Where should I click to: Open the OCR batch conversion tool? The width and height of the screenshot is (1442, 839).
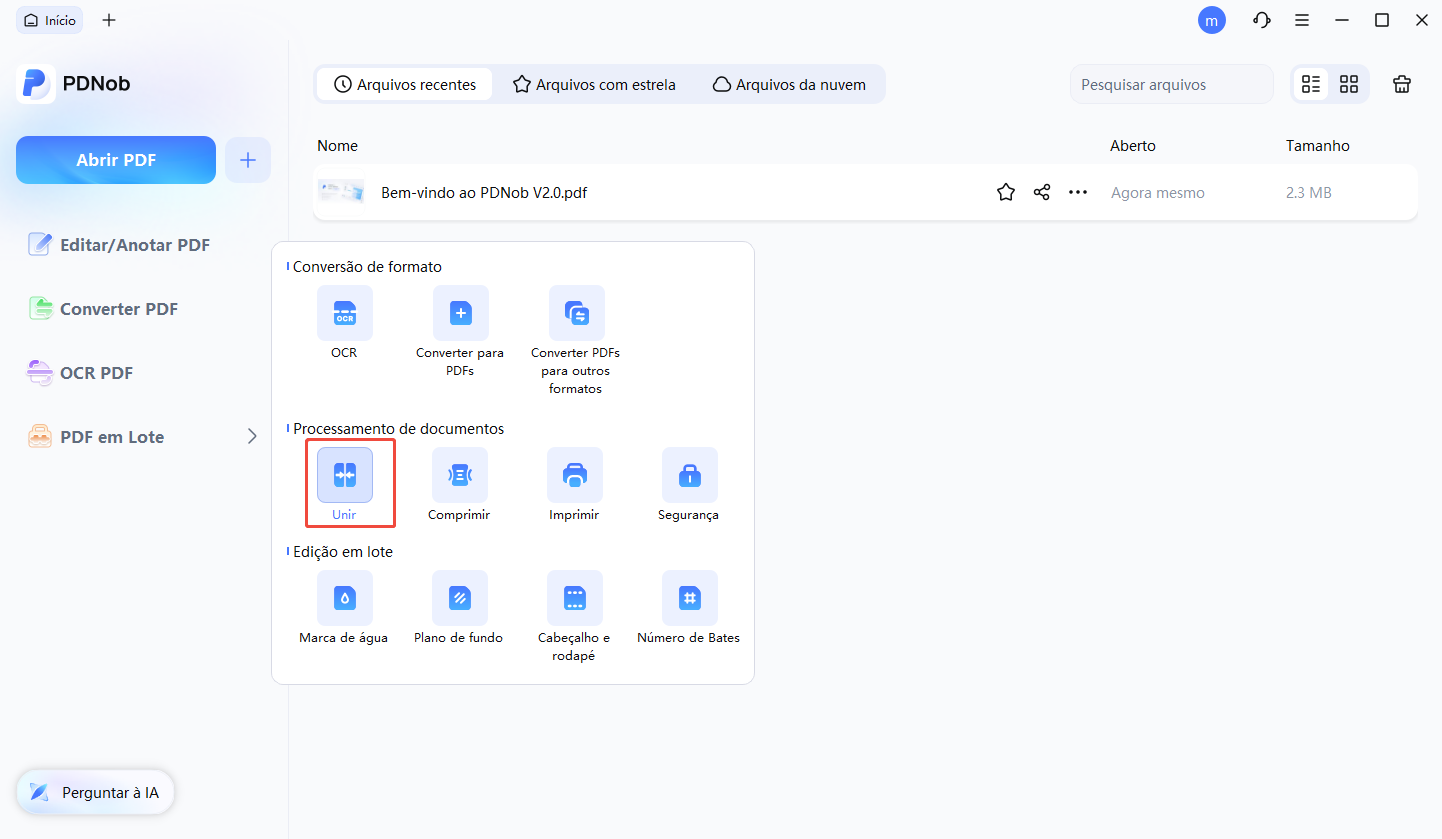(x=344, y=313)
